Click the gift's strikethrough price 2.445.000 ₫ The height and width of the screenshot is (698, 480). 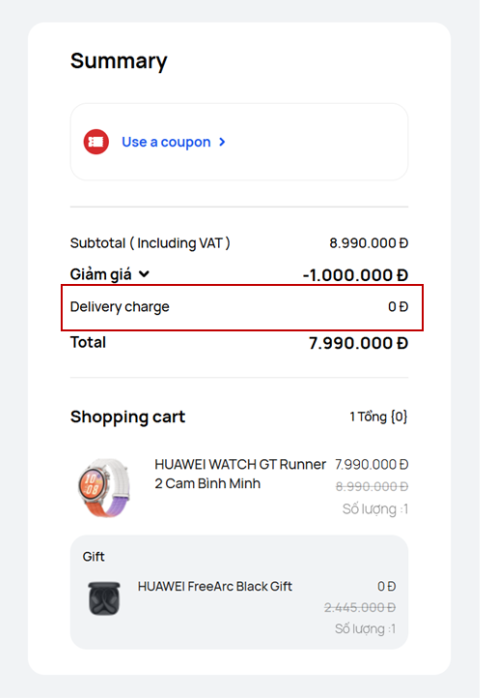point(360,607)
